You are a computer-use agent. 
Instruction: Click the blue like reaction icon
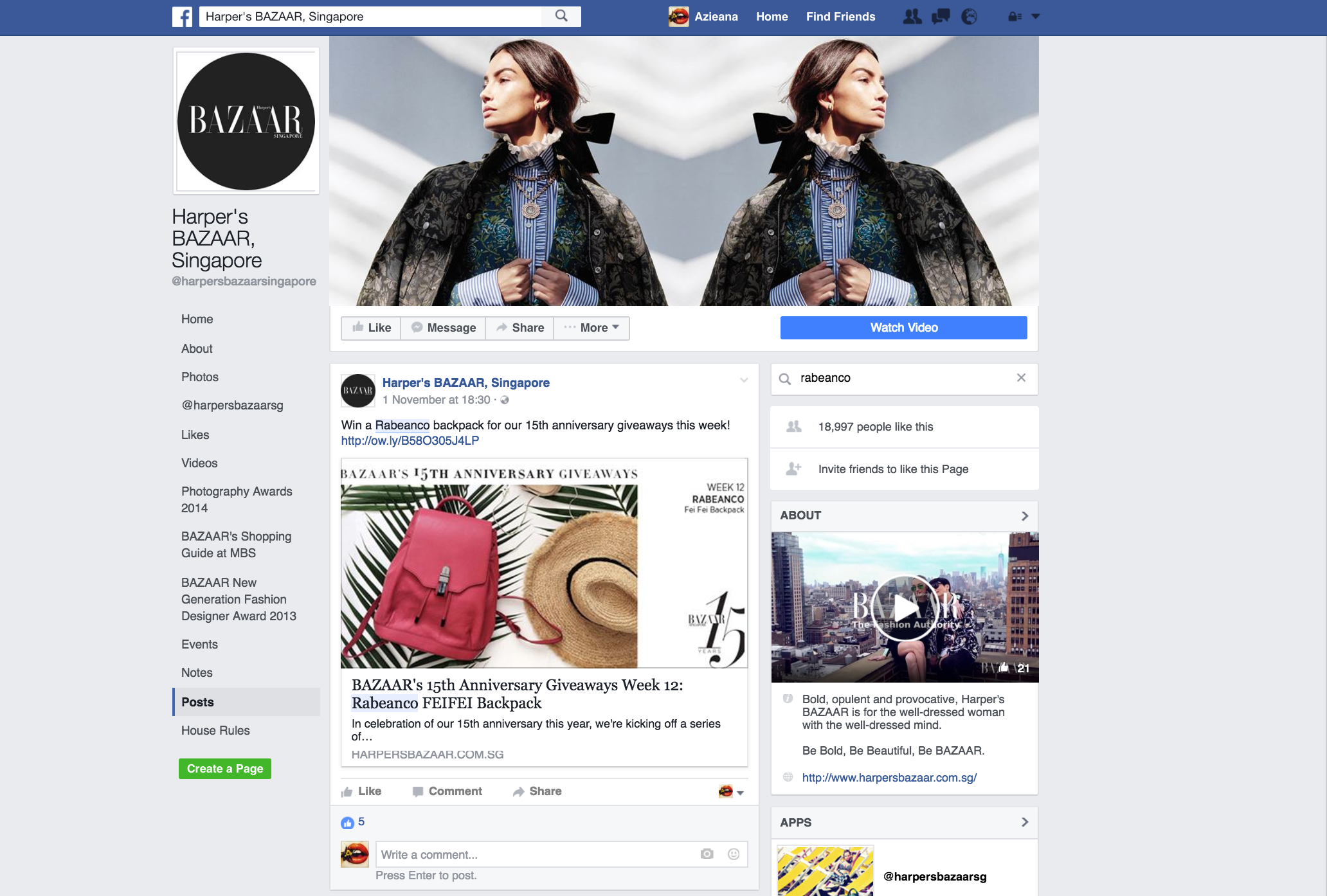(348, 823)
